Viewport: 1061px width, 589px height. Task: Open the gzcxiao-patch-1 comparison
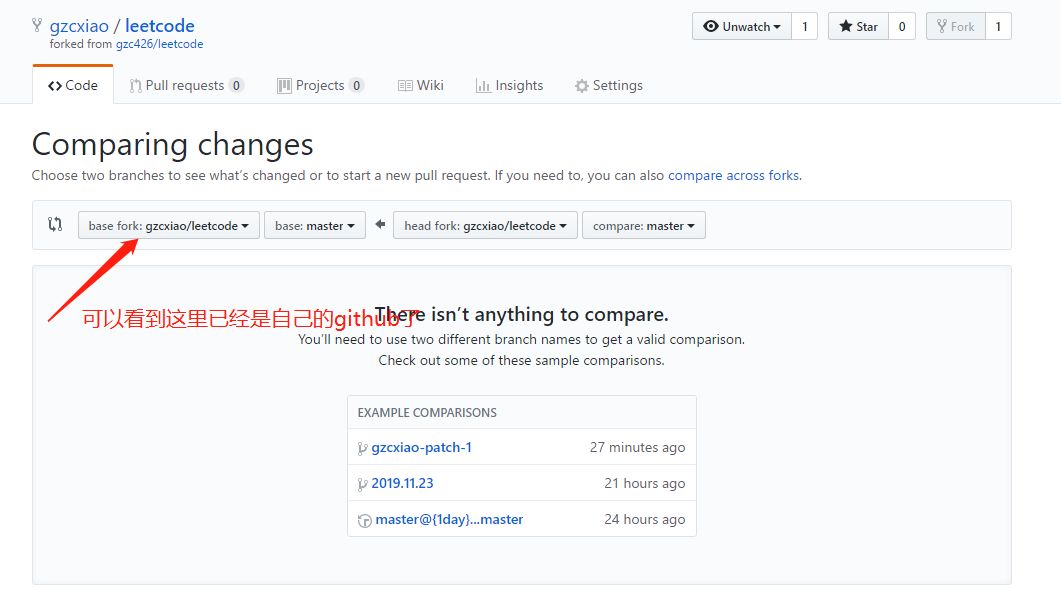422,448
